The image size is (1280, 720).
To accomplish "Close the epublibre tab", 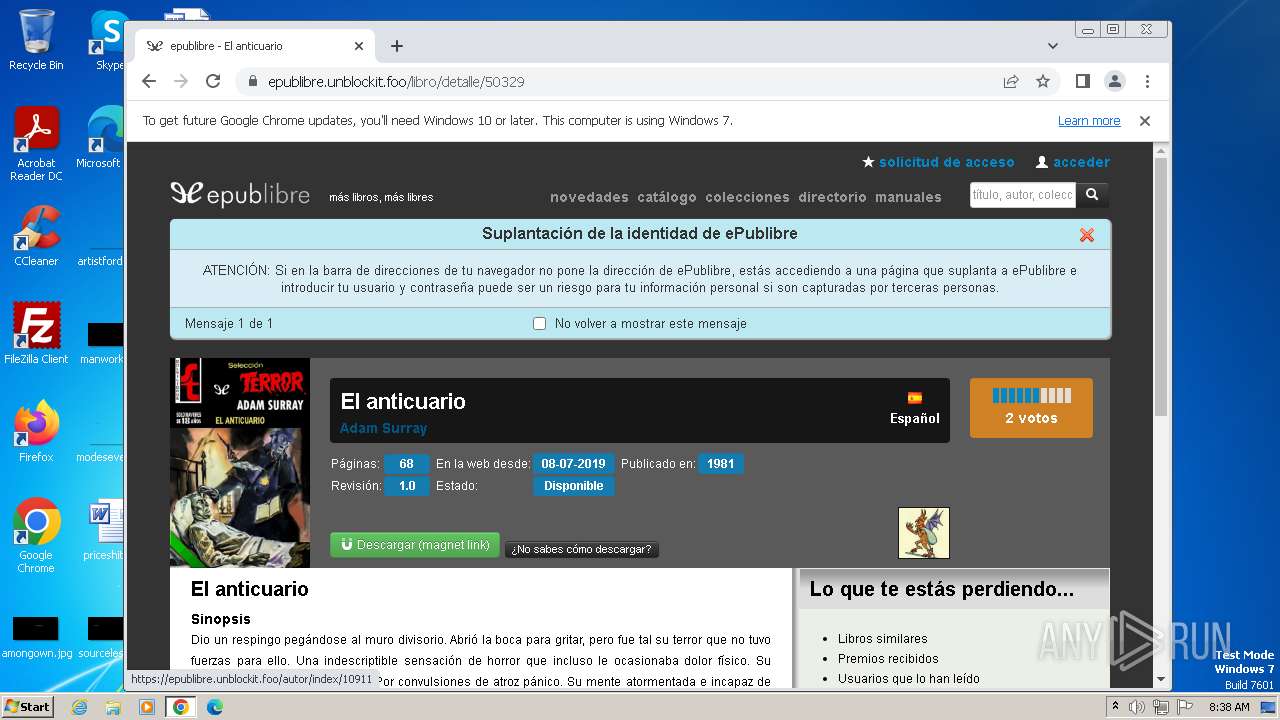I will click(x=359, y=46).
